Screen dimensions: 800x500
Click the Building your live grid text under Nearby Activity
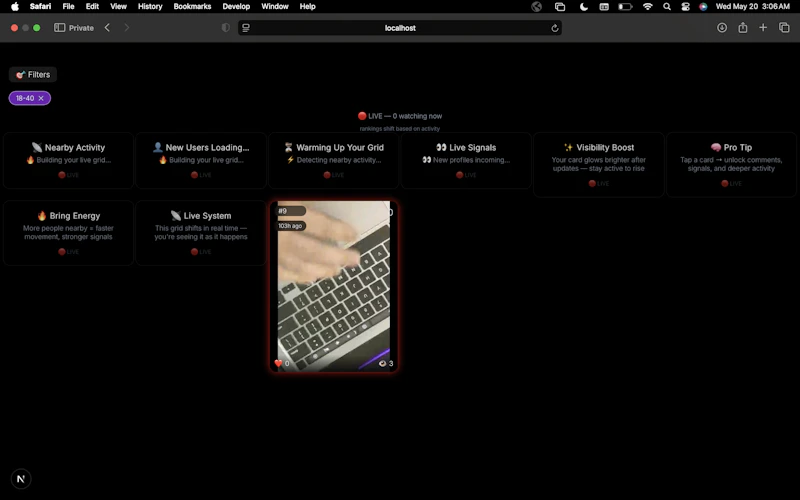69,160
